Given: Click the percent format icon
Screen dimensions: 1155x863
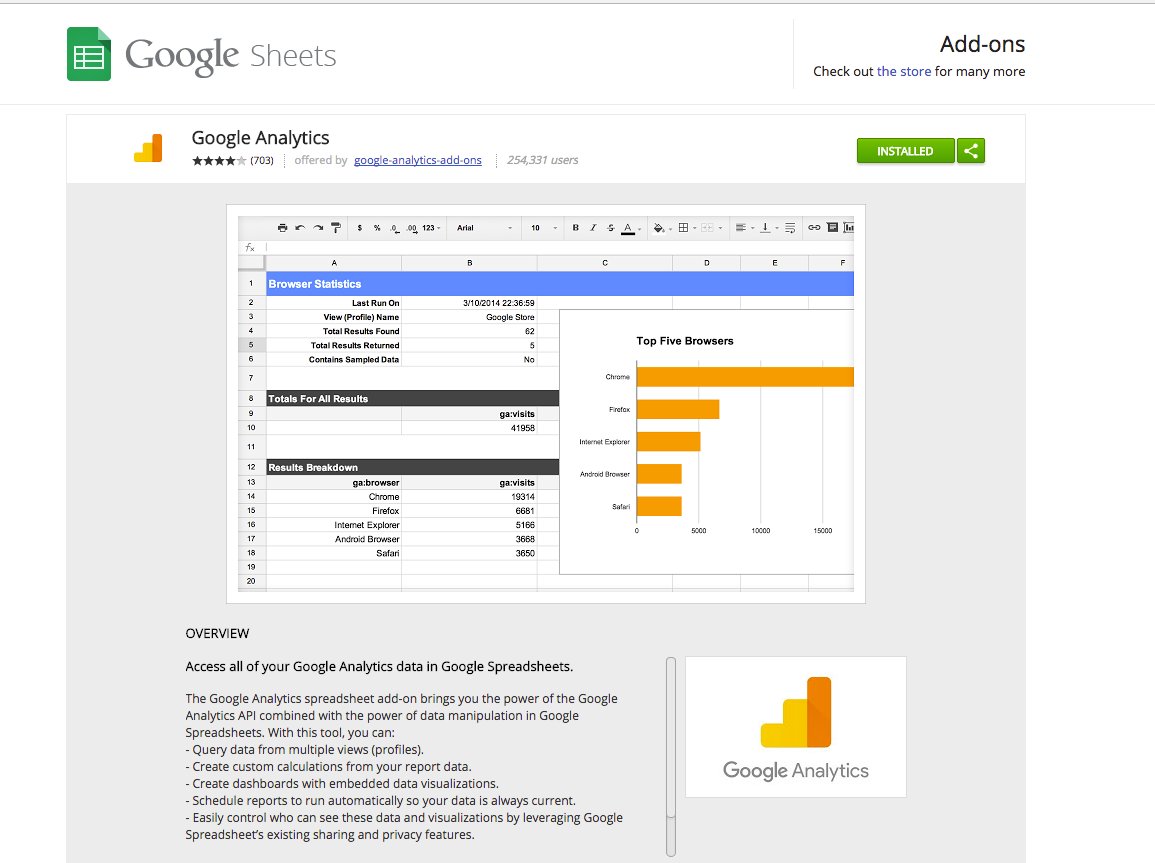Looking at the screenshot, I should (x=376, y=228).
